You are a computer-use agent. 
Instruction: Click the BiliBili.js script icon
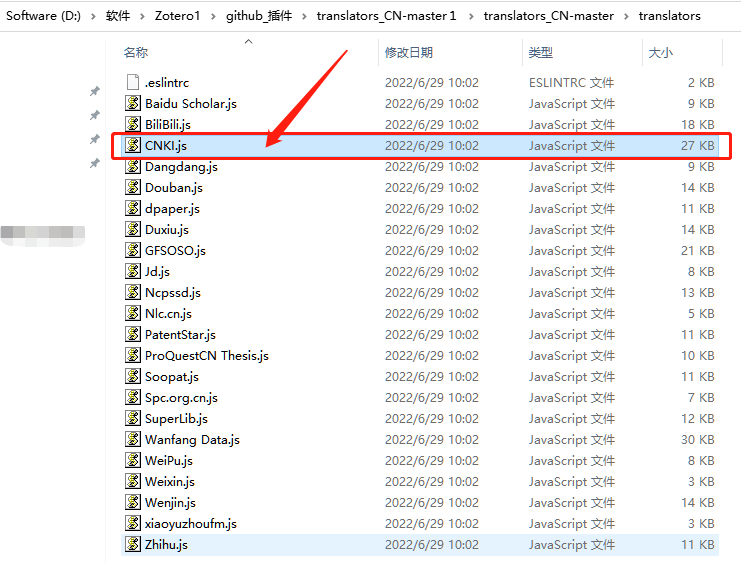tap(133, 124)
